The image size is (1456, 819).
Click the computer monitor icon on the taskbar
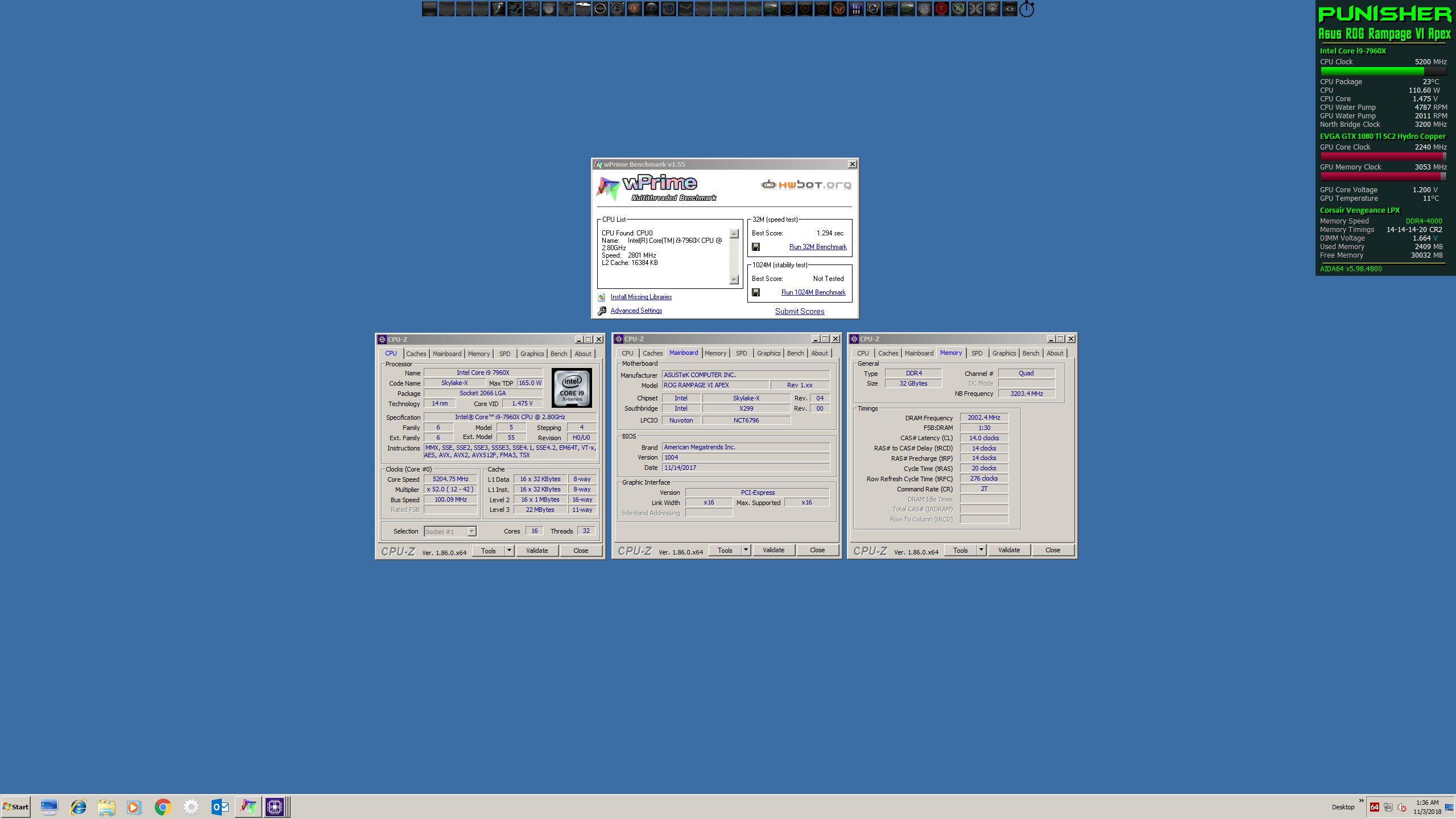click(49, 806)
